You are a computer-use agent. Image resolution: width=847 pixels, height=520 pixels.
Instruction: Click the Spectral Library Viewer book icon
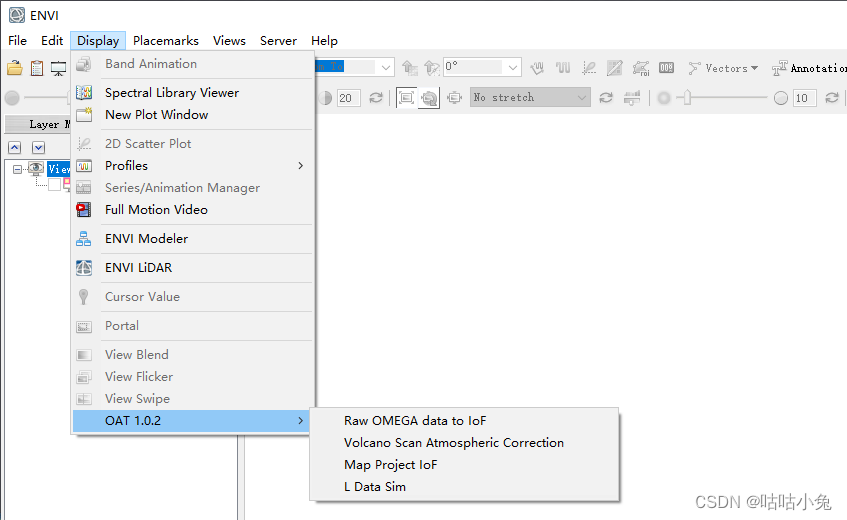[x=84, y=93]
